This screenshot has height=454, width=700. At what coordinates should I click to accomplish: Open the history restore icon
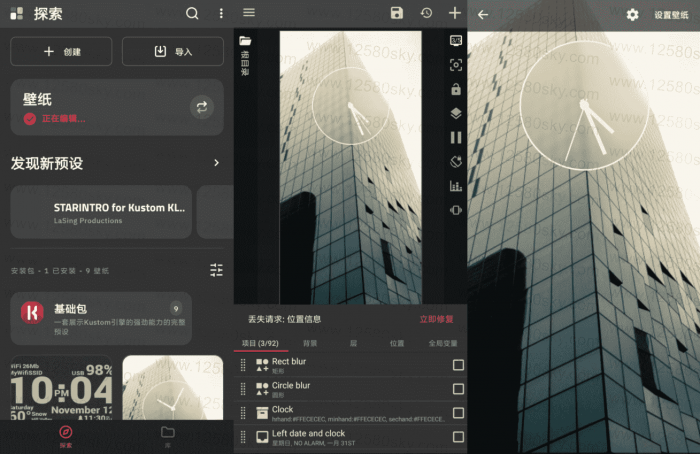[426, 13]
